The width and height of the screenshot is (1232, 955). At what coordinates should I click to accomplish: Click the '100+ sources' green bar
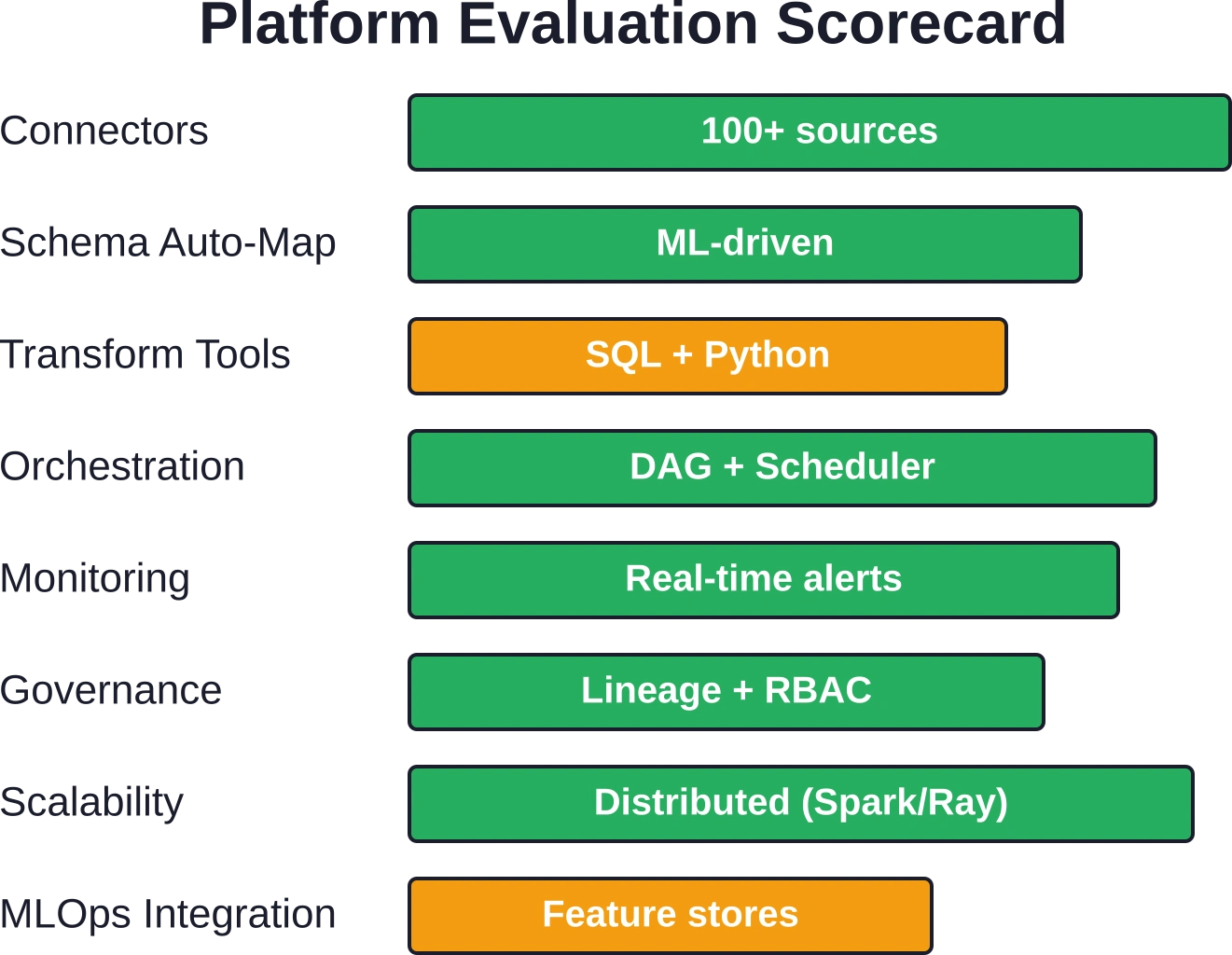point(820,132)
